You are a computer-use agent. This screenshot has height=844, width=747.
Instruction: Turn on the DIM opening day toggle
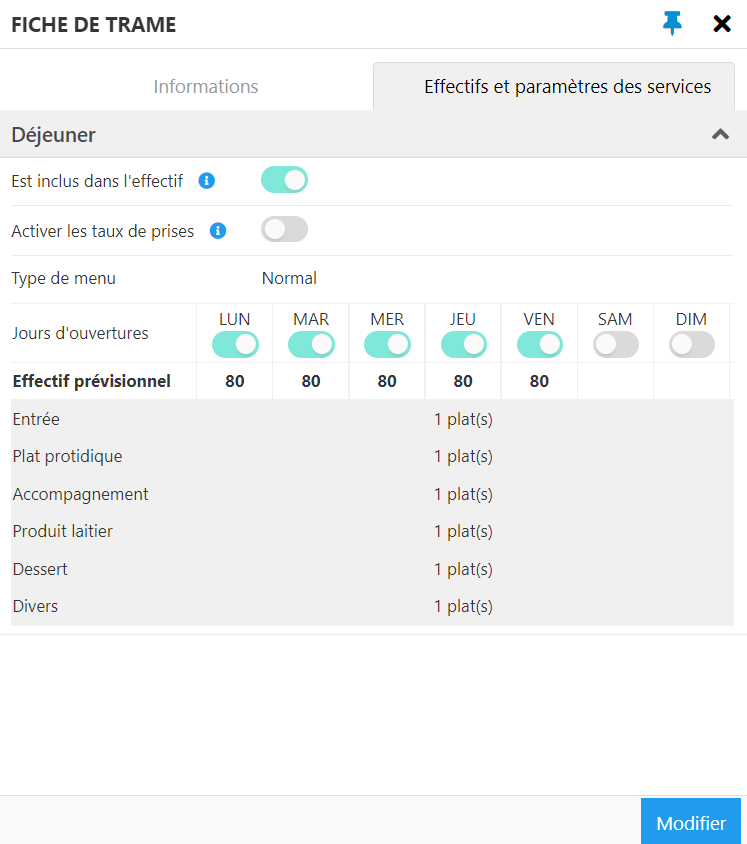tap(692, 344)
